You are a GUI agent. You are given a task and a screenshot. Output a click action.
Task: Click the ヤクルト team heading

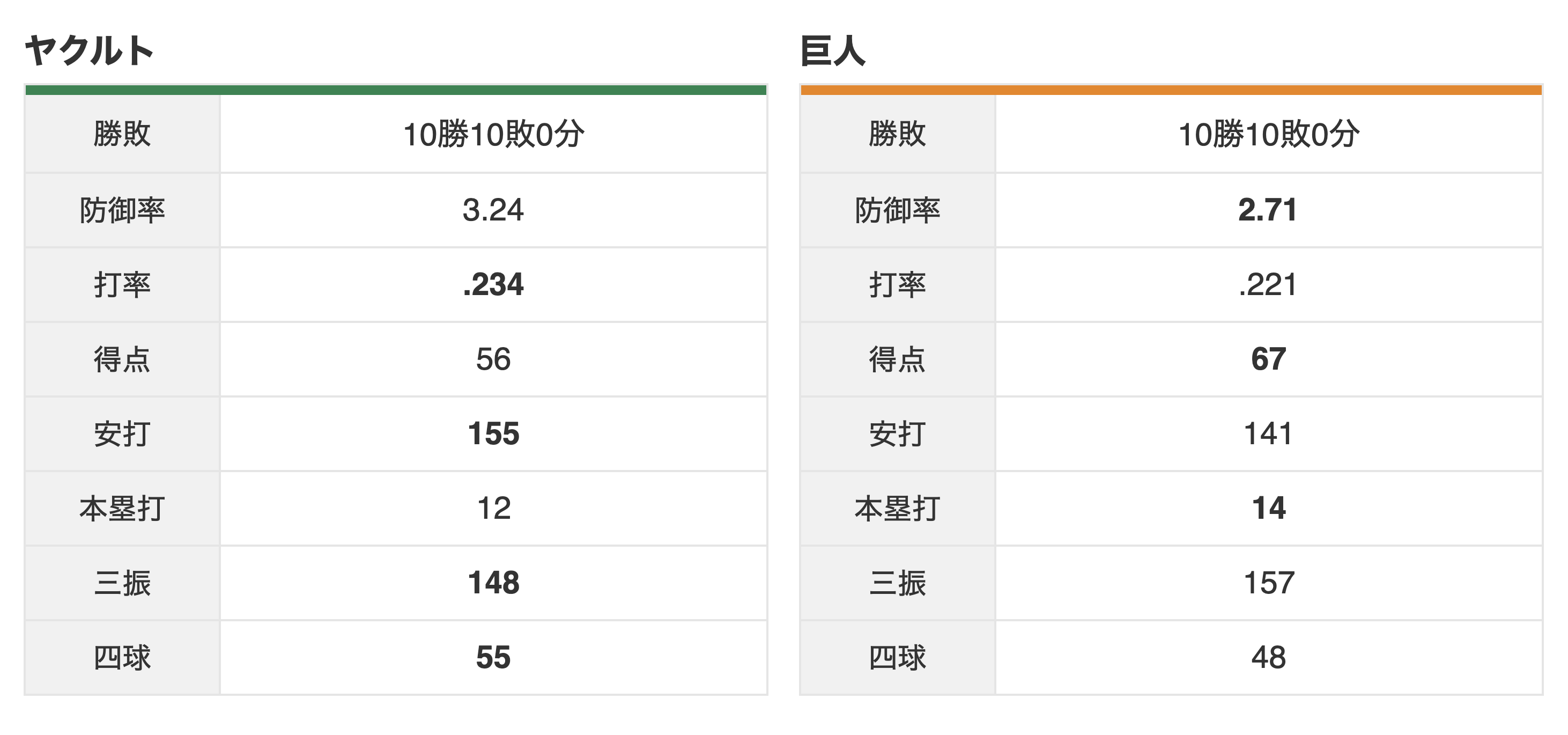[90, 50]
